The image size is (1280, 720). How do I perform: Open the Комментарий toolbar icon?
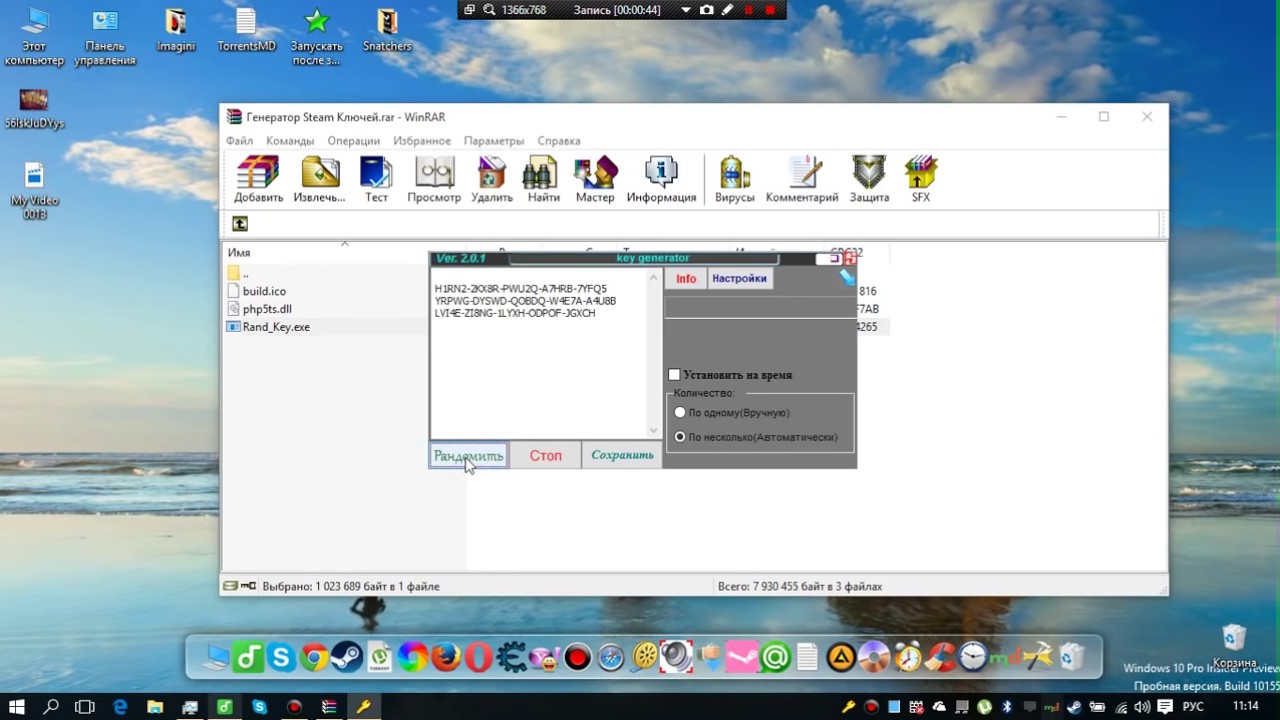(x=802, y=180)
